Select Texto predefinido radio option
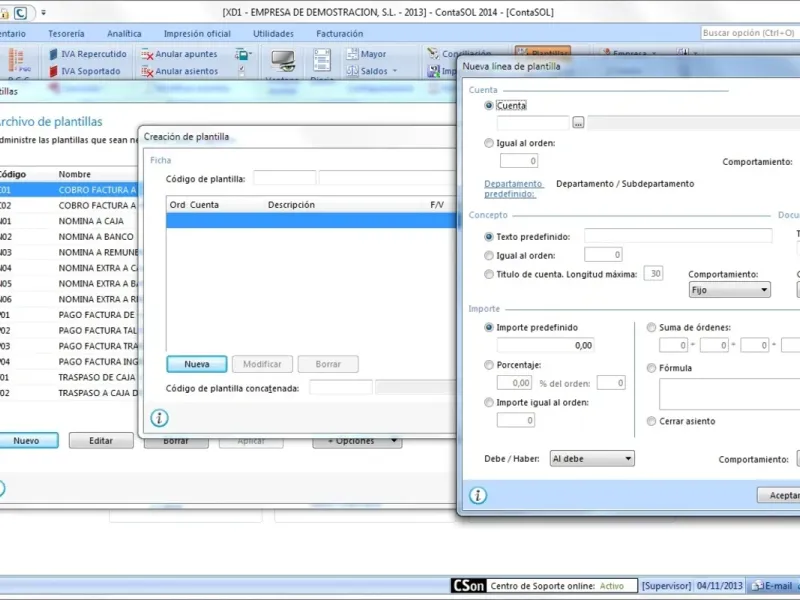Viewport: 800px width, 600px height. coord(489,237)
